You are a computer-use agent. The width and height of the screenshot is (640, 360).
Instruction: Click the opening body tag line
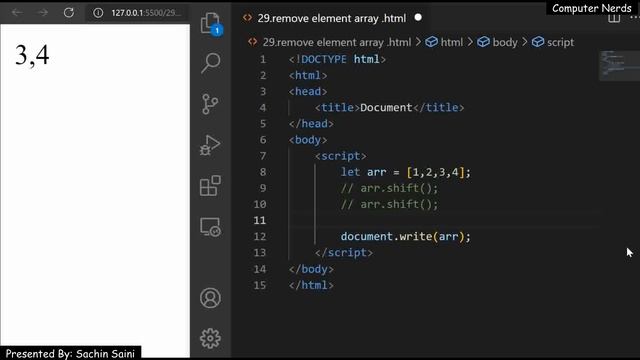click(308, 140)
